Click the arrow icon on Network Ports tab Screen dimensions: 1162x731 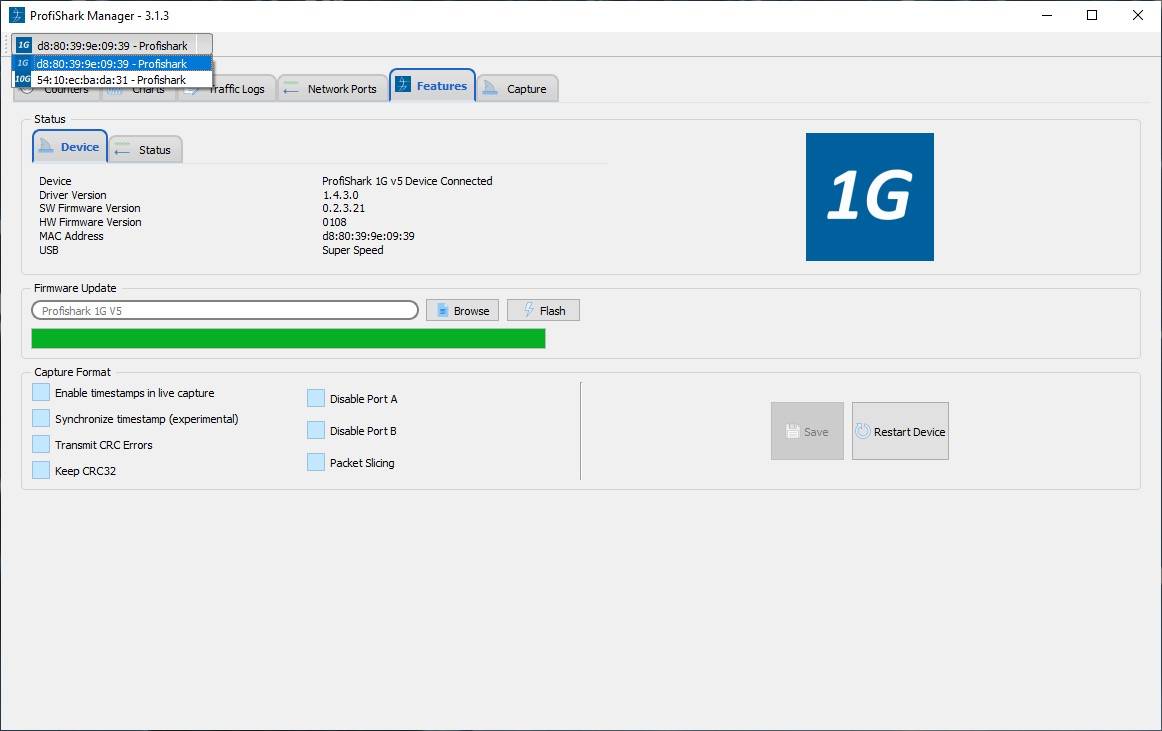[x=291, y=89]
